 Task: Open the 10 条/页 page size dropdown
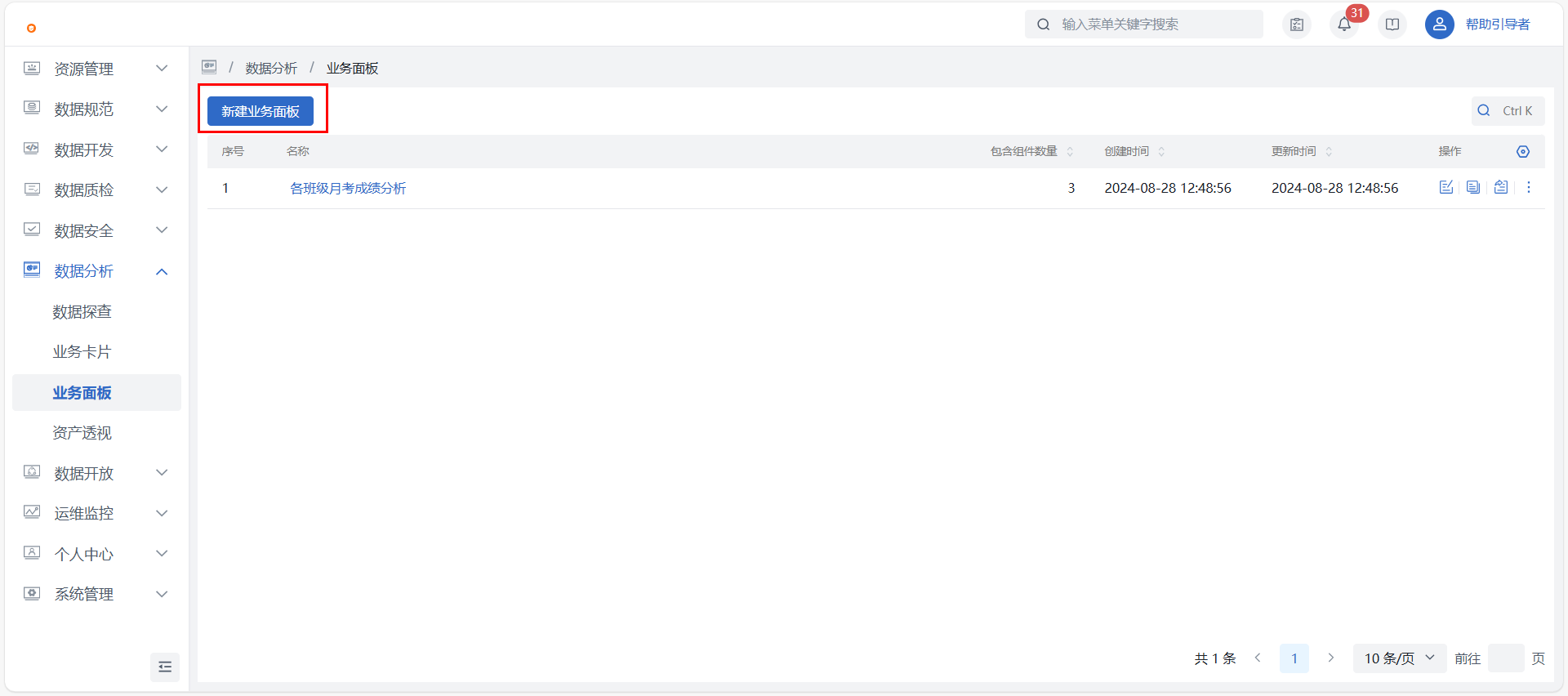1399,658
